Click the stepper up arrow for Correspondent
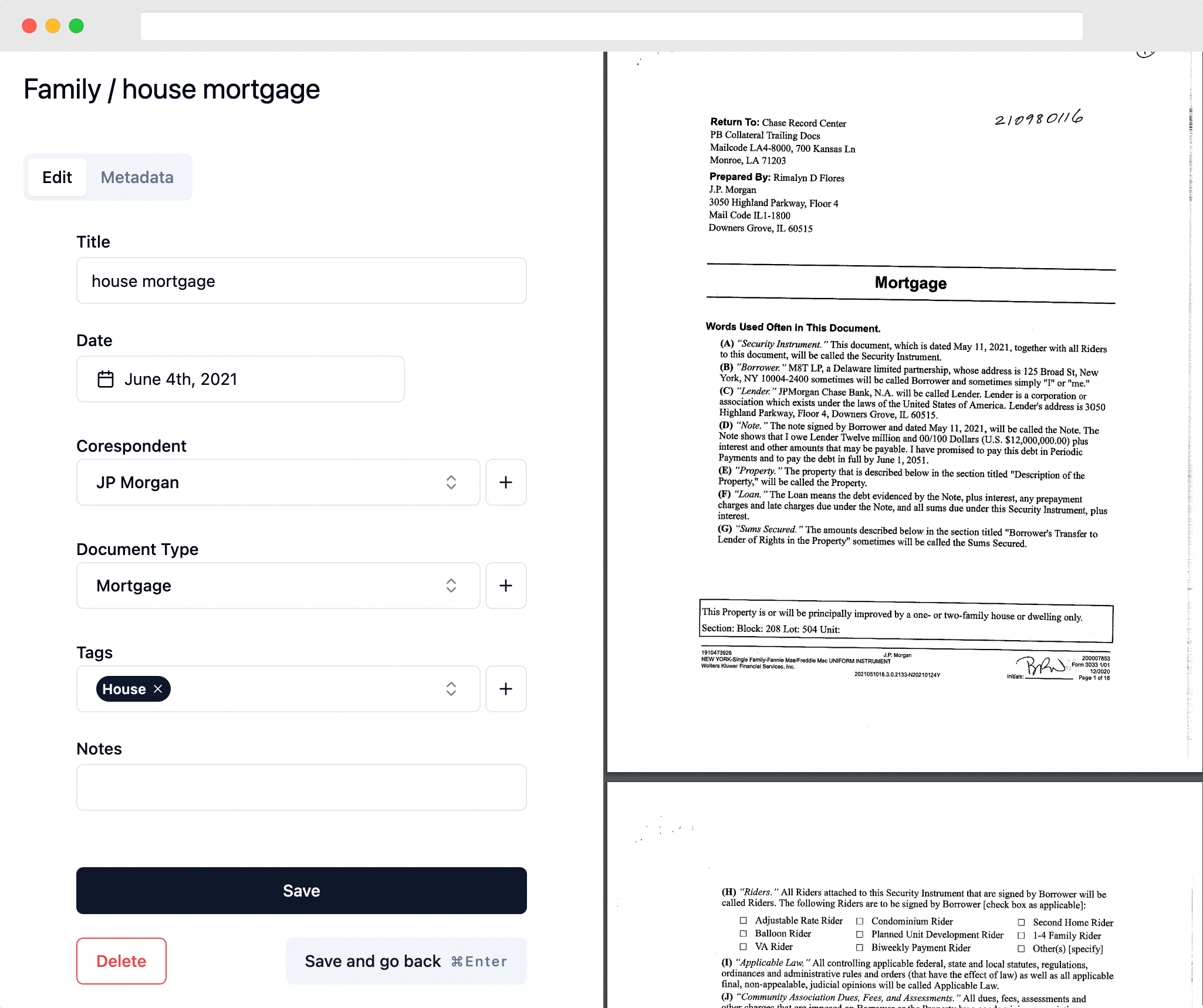The width and height of the screenshot is (1203, 1008). tap(452, 478)
